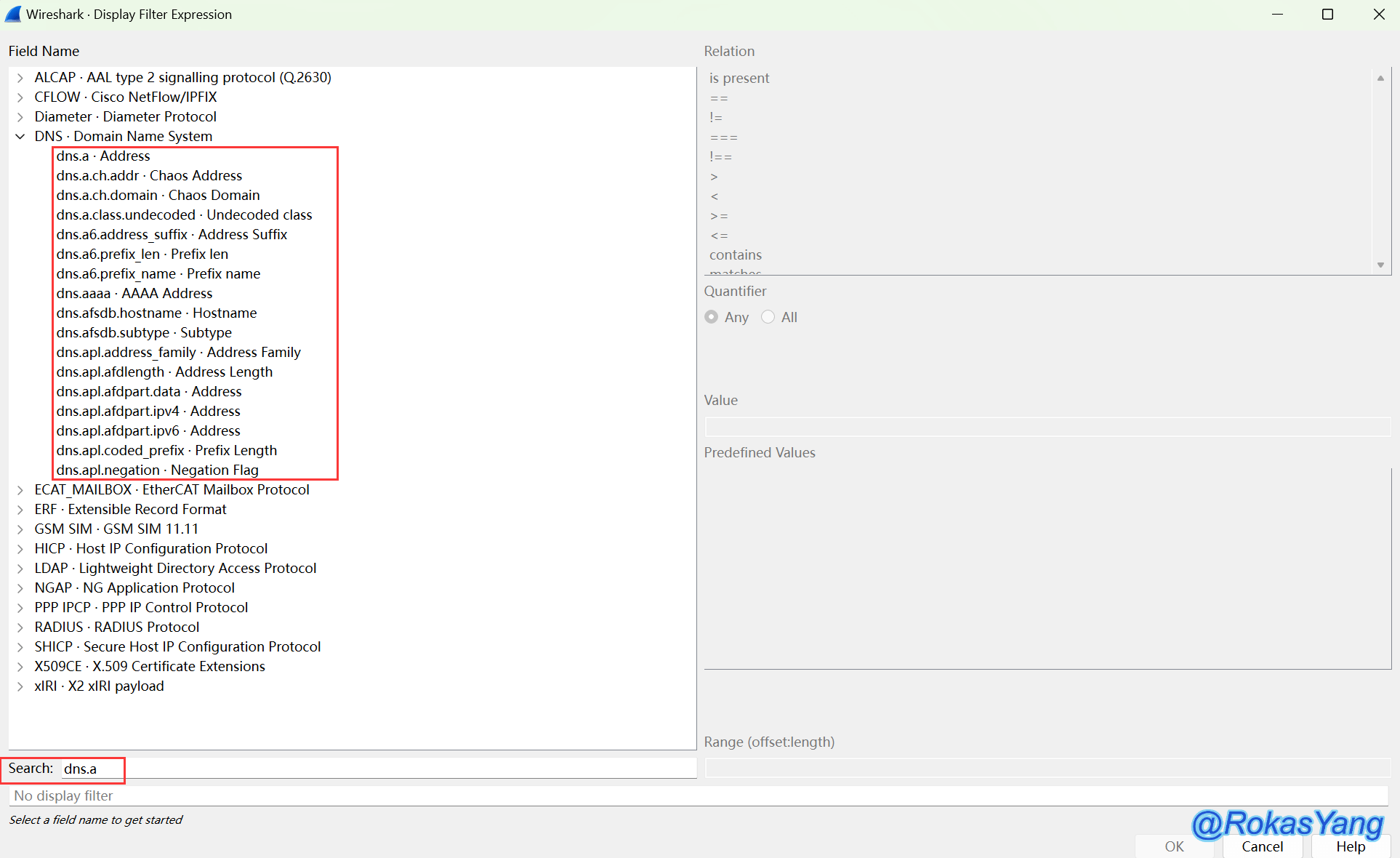Screen dimensions: 1400x858
Task: Click the Value input box
Action: click(x=1047, y=426)
